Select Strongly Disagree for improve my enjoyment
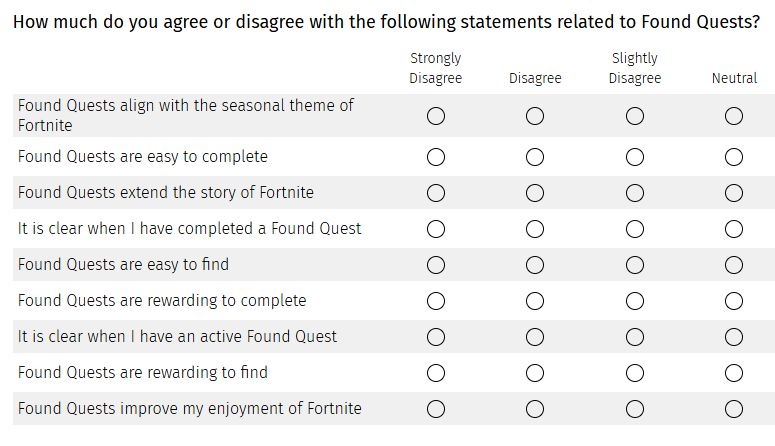775x446 pixels. [x=435, y=409]
